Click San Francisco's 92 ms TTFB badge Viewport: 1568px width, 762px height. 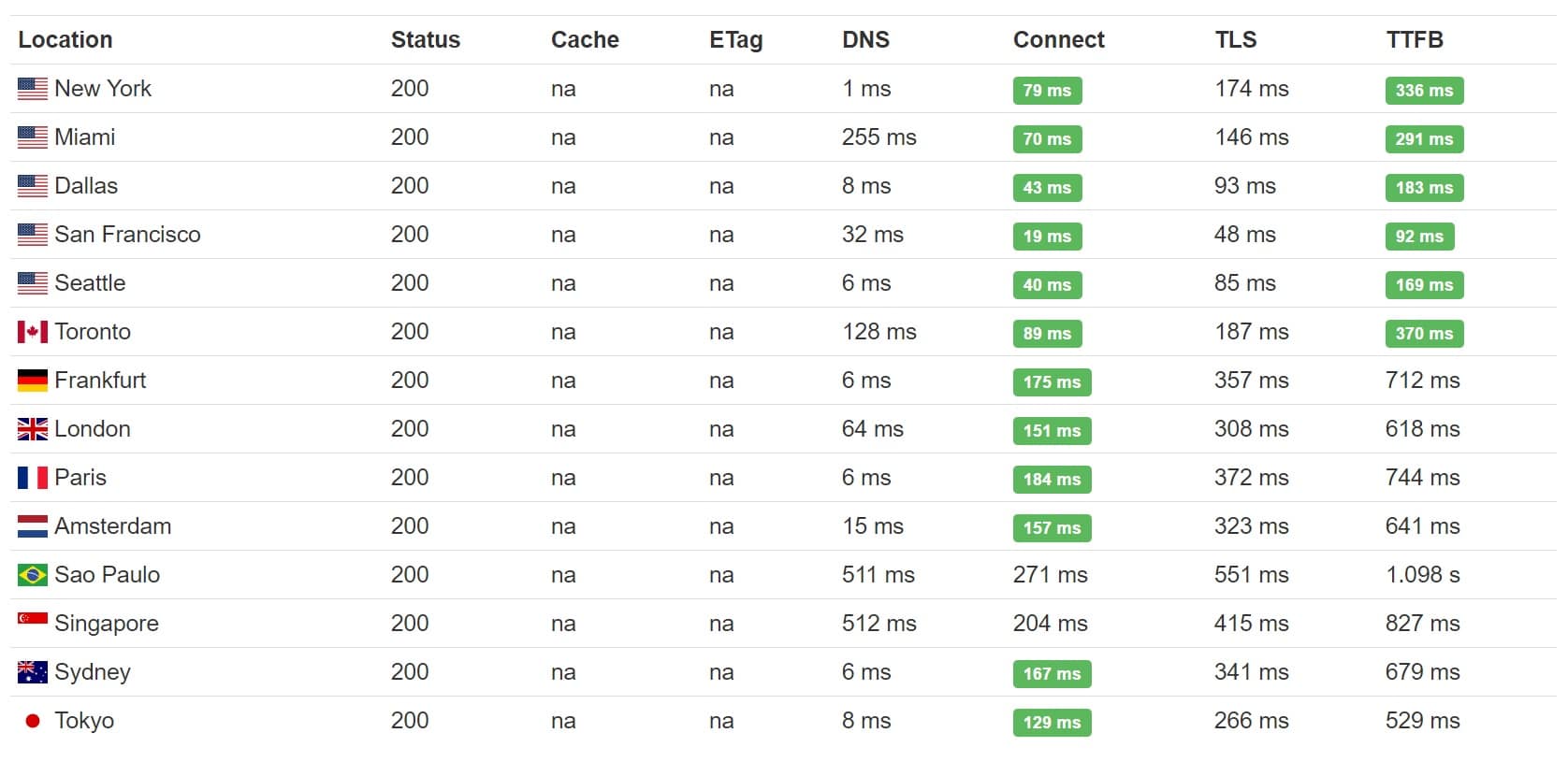click(x=1419, y=237)
